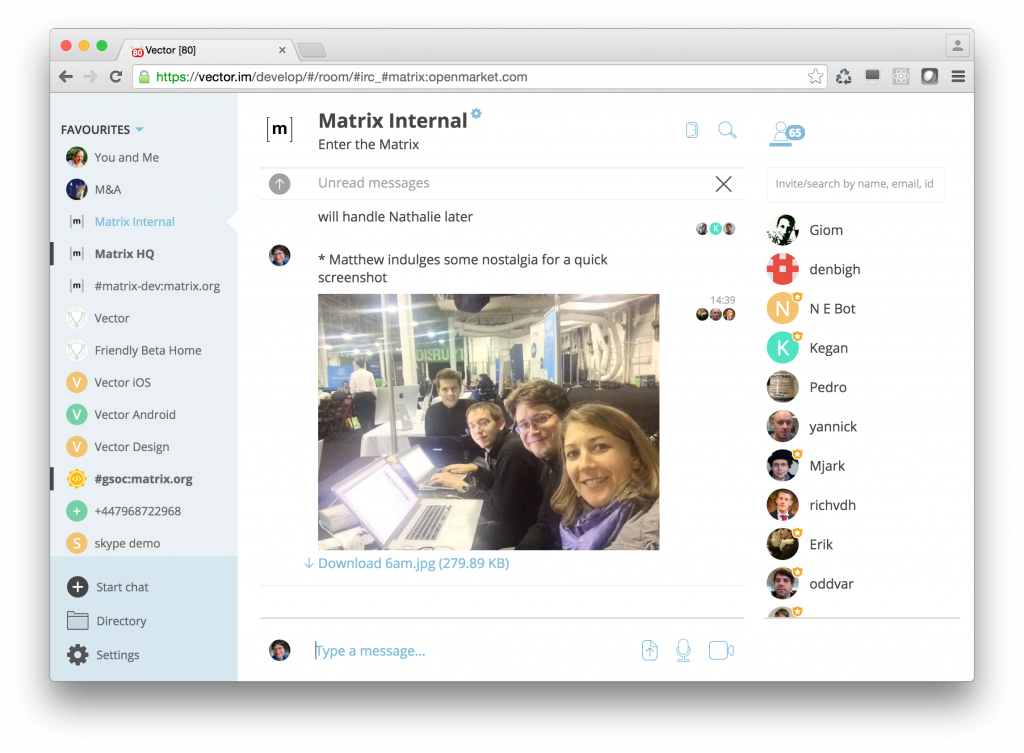Start a voice call with microphone icon

coord(684,650)
